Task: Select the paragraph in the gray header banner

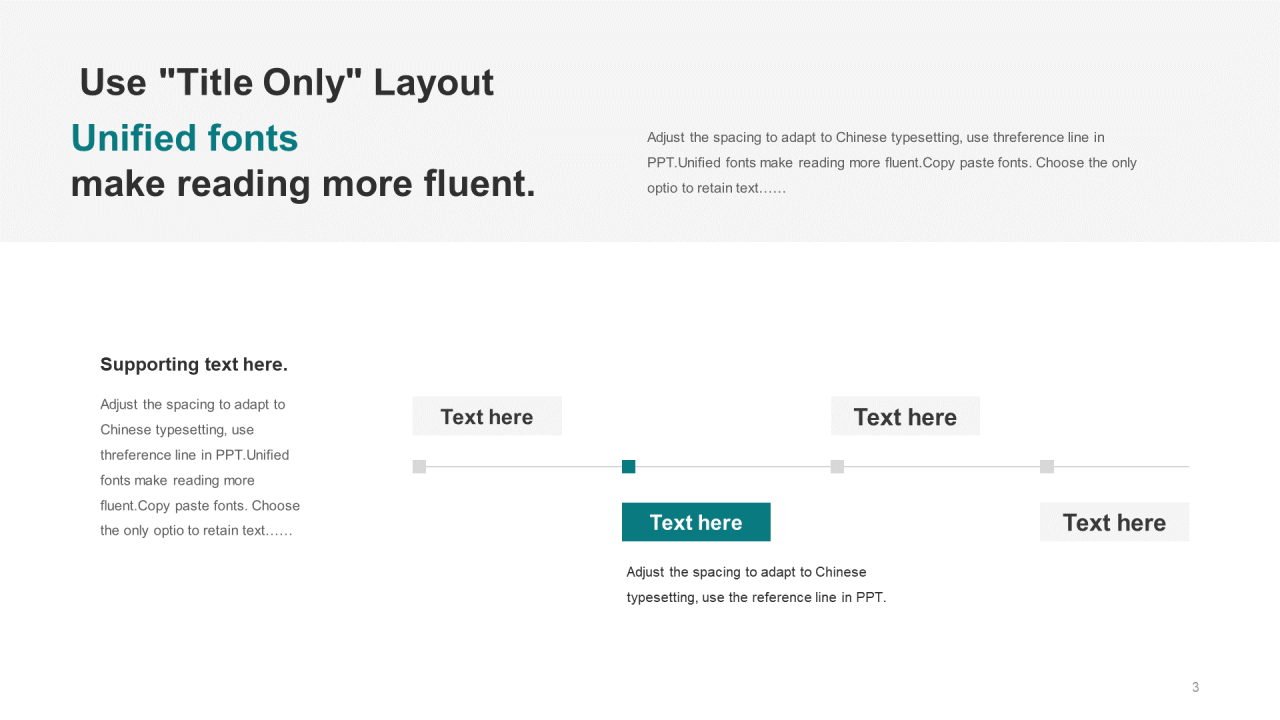Action: pyautogui.click(x=891, y=162)
